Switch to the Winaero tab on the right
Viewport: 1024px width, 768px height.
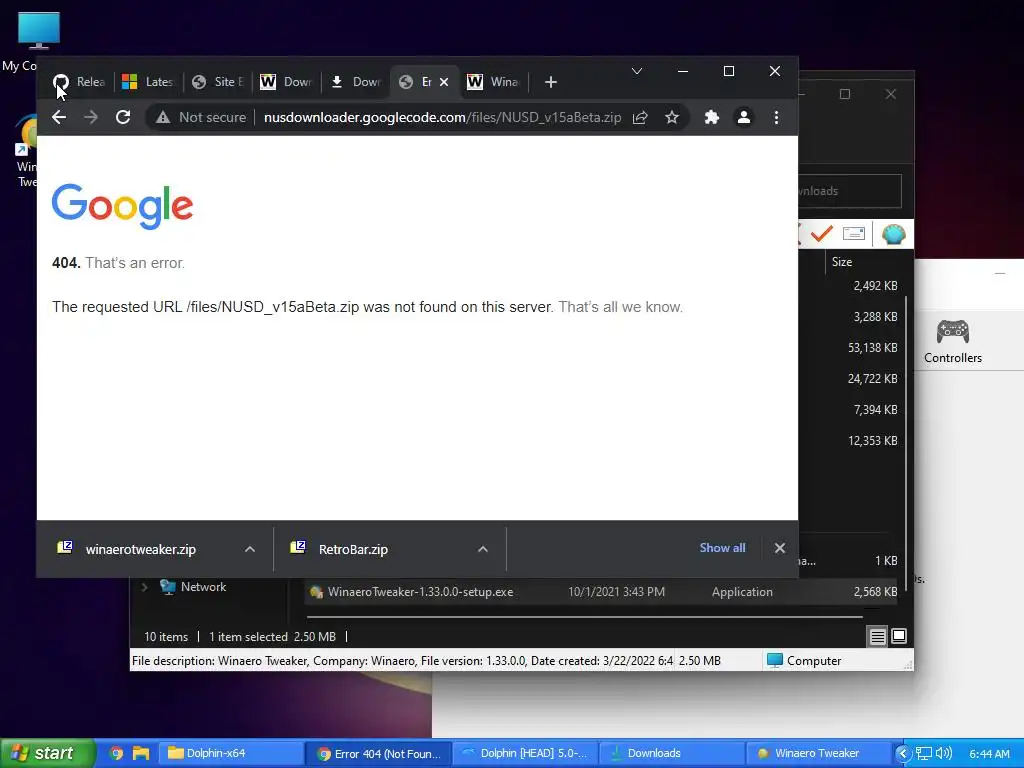point(493,82)
